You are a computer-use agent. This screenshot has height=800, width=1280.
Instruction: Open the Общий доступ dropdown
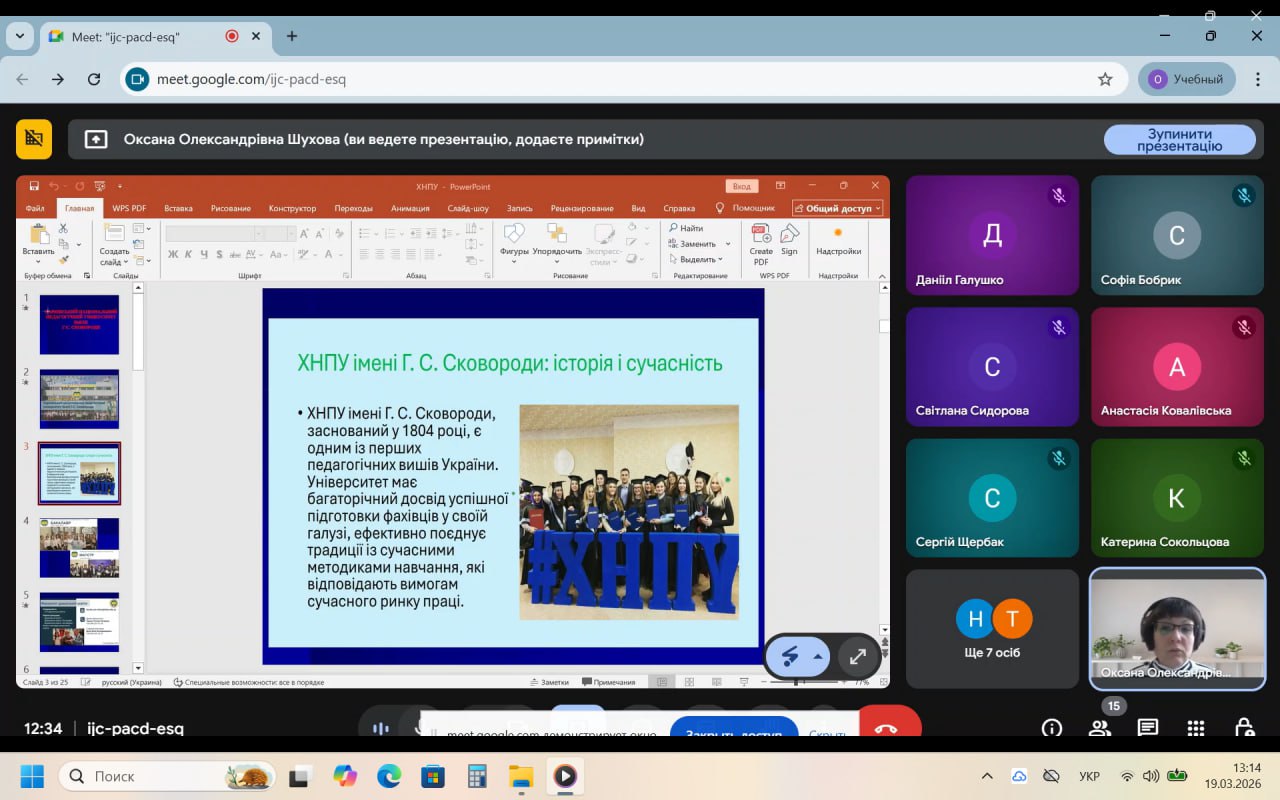[x=838, y=208]
